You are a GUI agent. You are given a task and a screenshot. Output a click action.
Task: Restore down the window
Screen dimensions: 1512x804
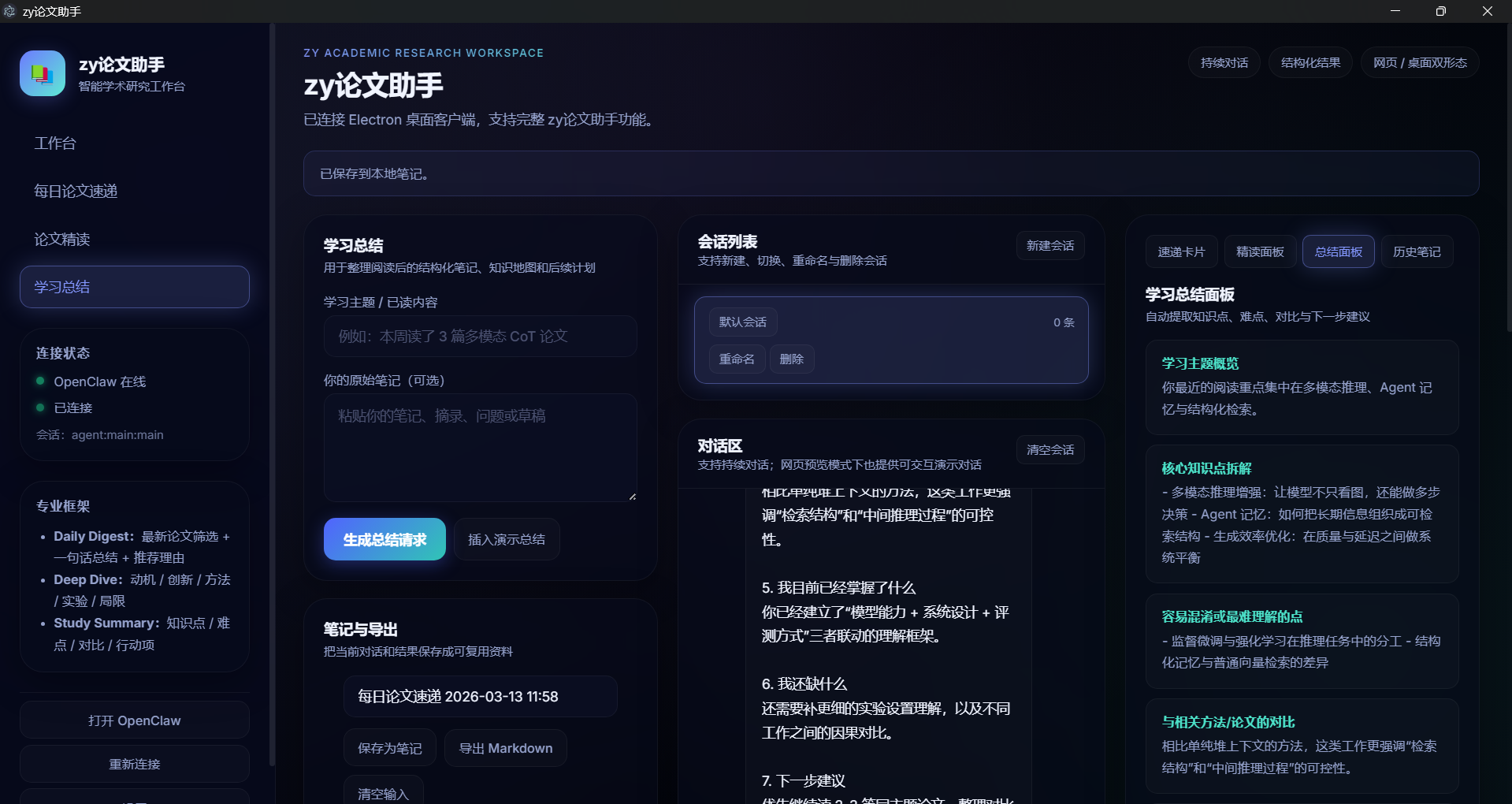pos(1441,11)
